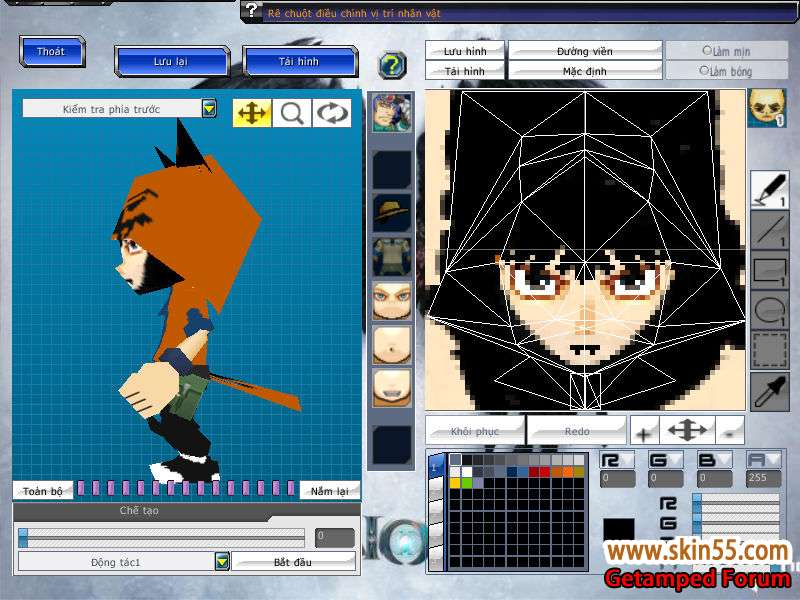Click the blue Lưu lại button
Image resolution: width=800 pixels, height=600 pixels.
click(171, 61)
